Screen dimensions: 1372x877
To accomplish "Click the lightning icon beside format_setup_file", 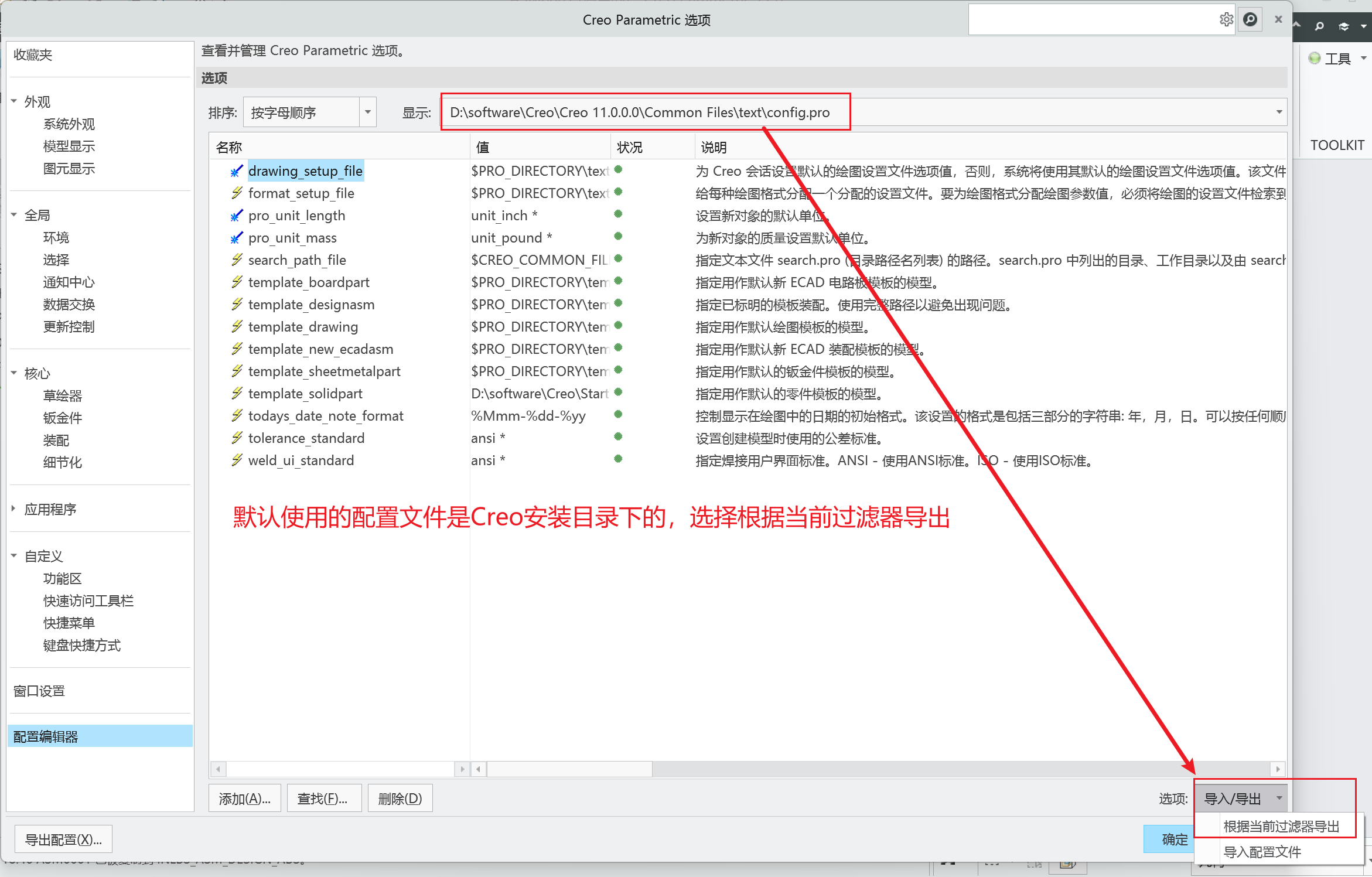I will click(x=237, y=193).
